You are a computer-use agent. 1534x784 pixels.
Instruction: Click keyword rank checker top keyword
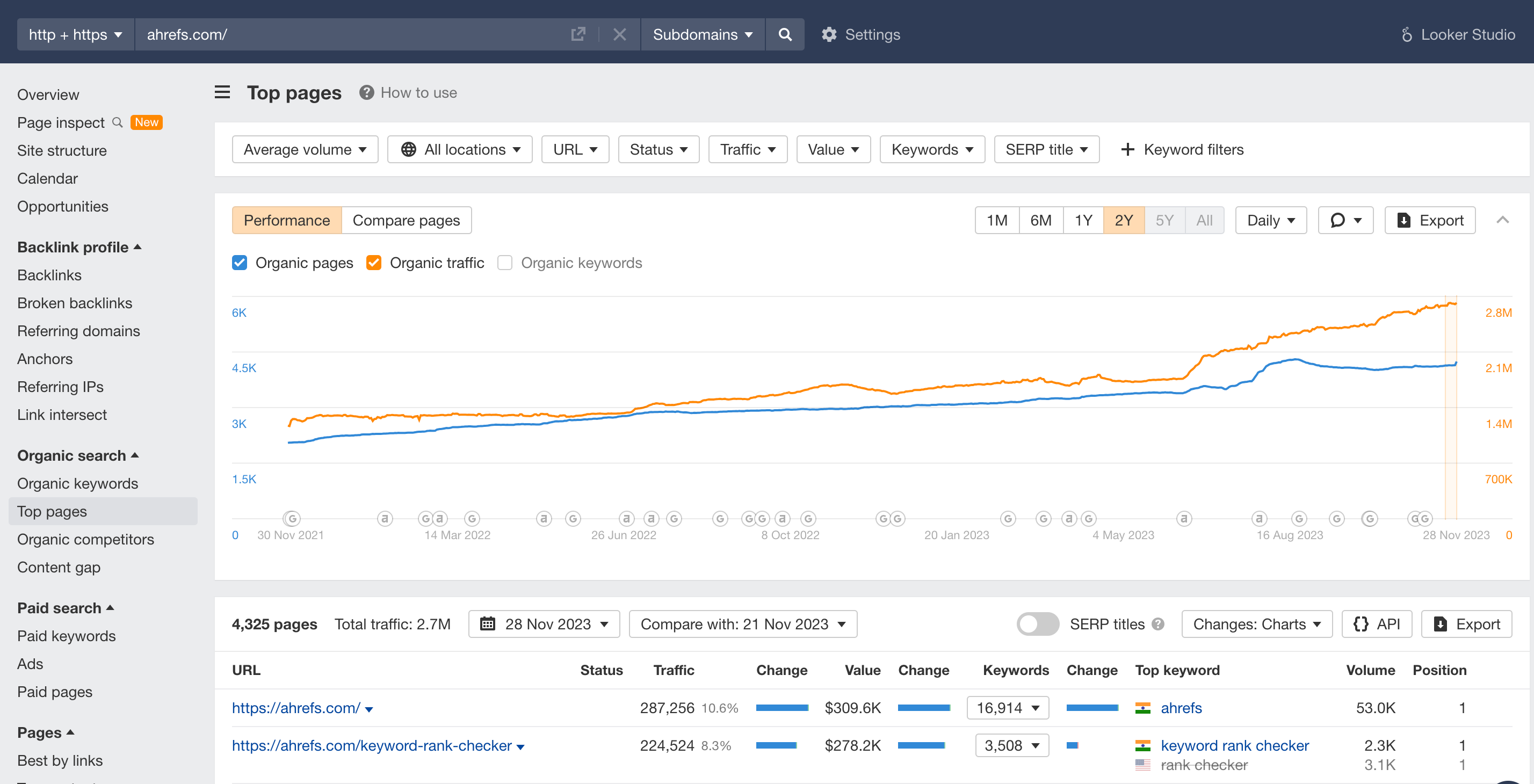pos(1234,745)
